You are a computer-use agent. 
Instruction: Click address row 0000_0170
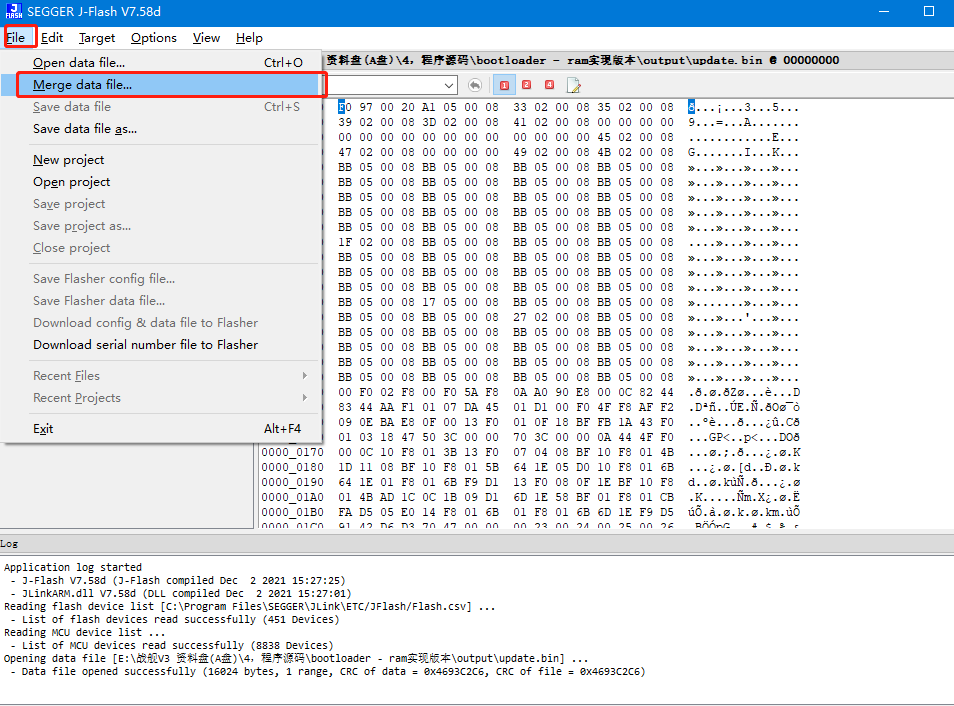point(293,452)
